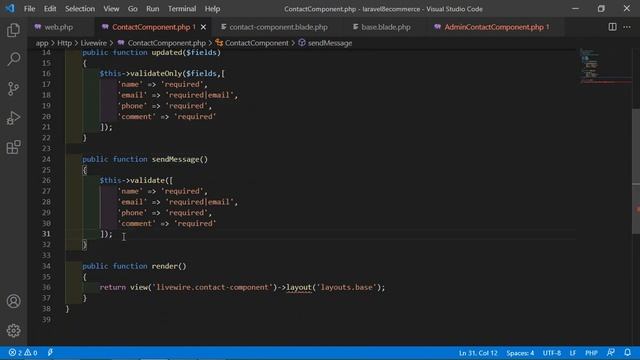Viewport: 640px width, 360px height.
Task: Click 'Spaces: 4' indentation setting
Action: click(x=520, y=353)
